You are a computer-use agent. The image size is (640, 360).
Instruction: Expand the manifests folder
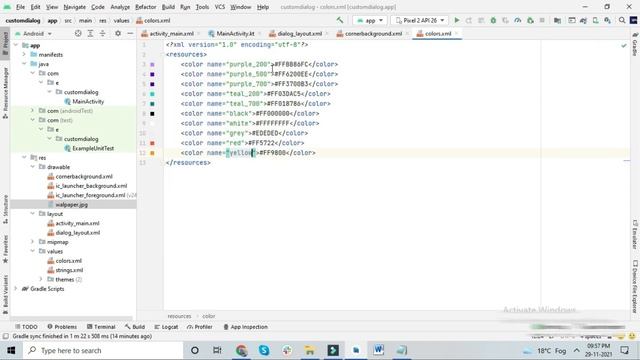(x=24, y=54)
